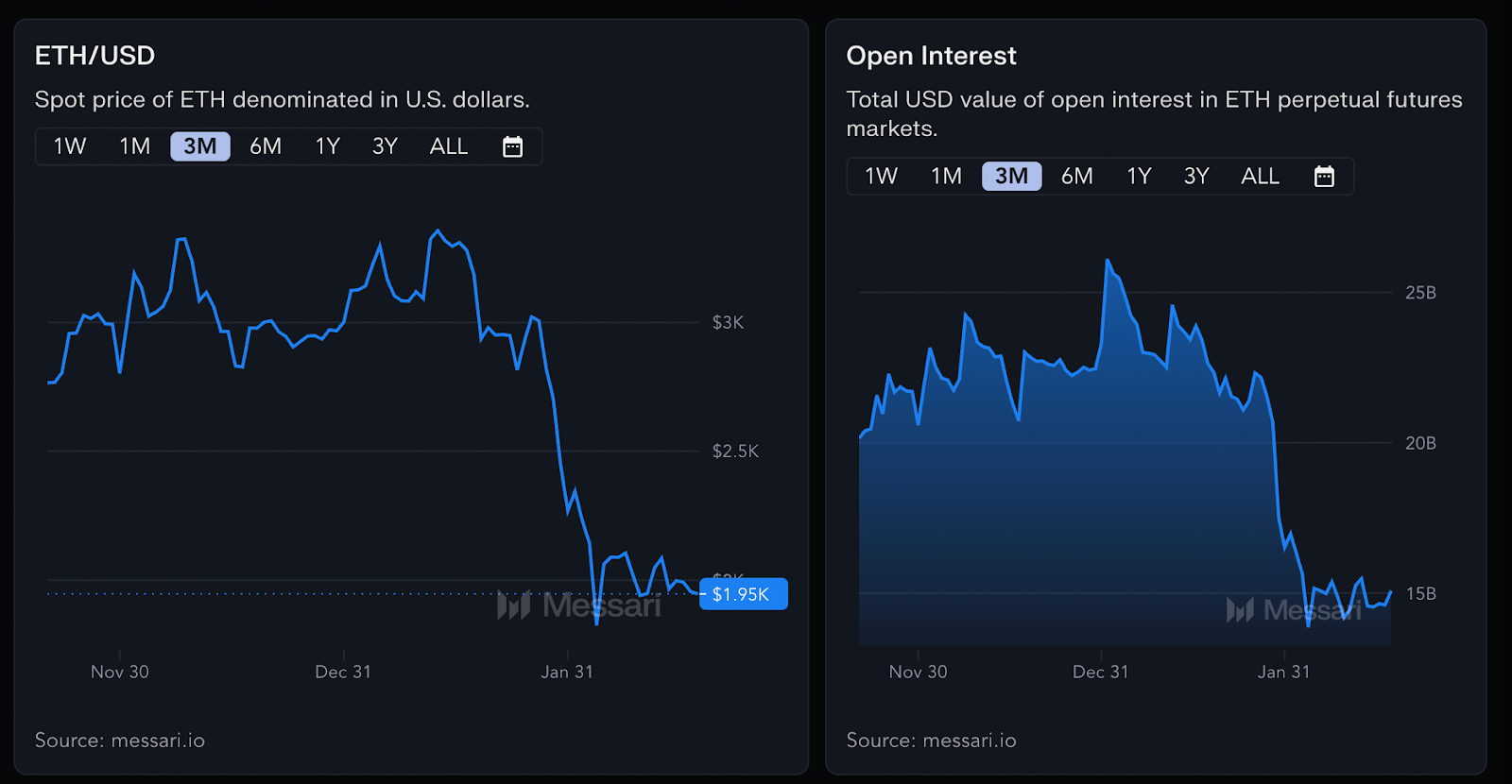
Task: Select 1W range on Open Interest chart
Action: (882, 177)
